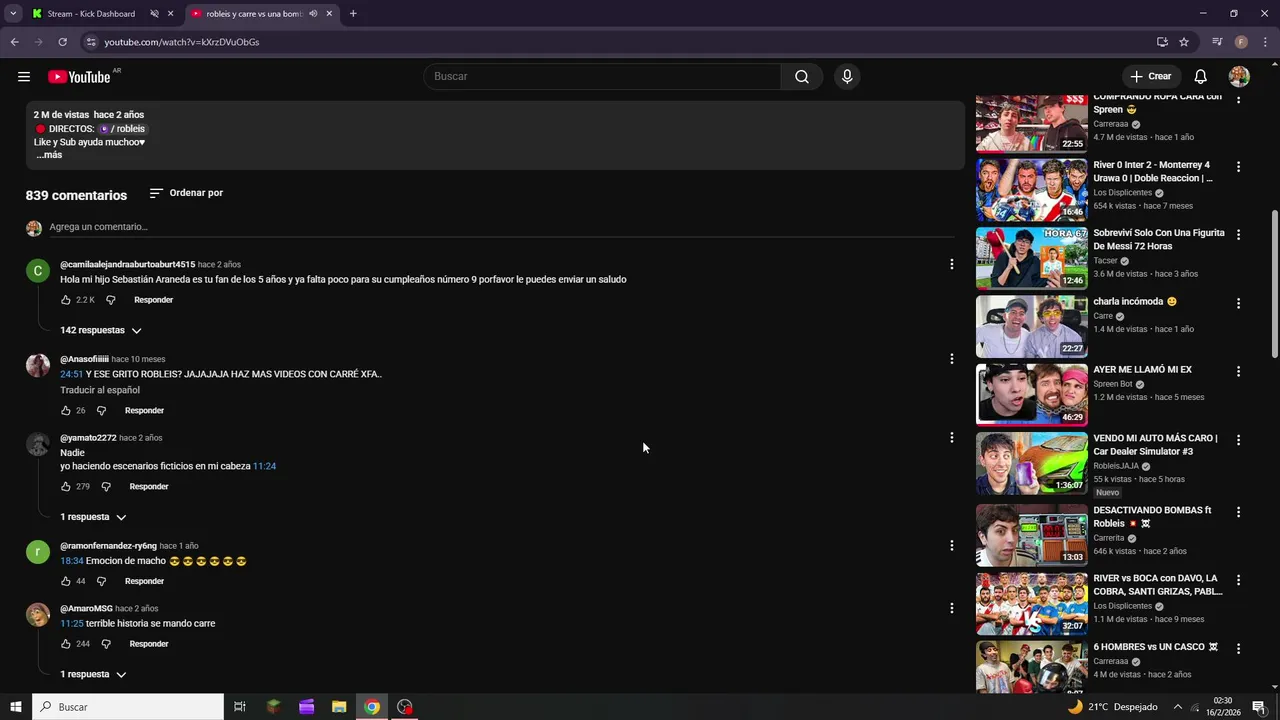
Task: Start voice search with microphone icon
Action: (847, 77)
